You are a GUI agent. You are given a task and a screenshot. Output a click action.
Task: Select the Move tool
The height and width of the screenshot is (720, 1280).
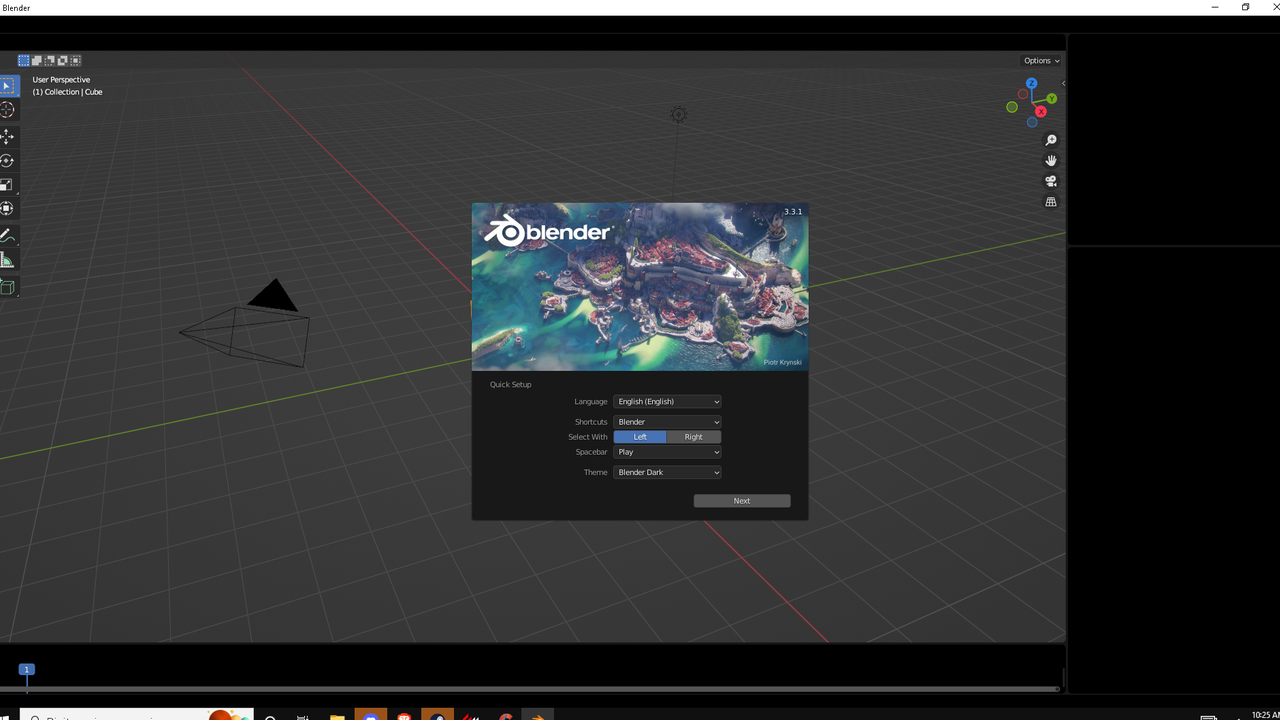(x=8, y=136)
